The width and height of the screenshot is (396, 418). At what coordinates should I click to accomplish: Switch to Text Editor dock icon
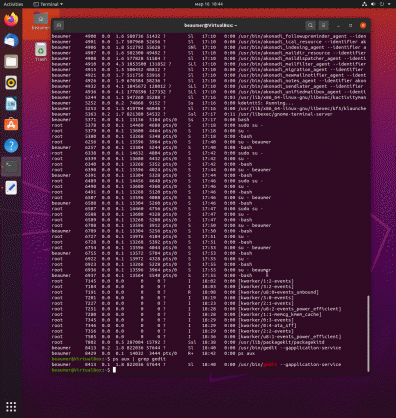click(x=11, y=188)
